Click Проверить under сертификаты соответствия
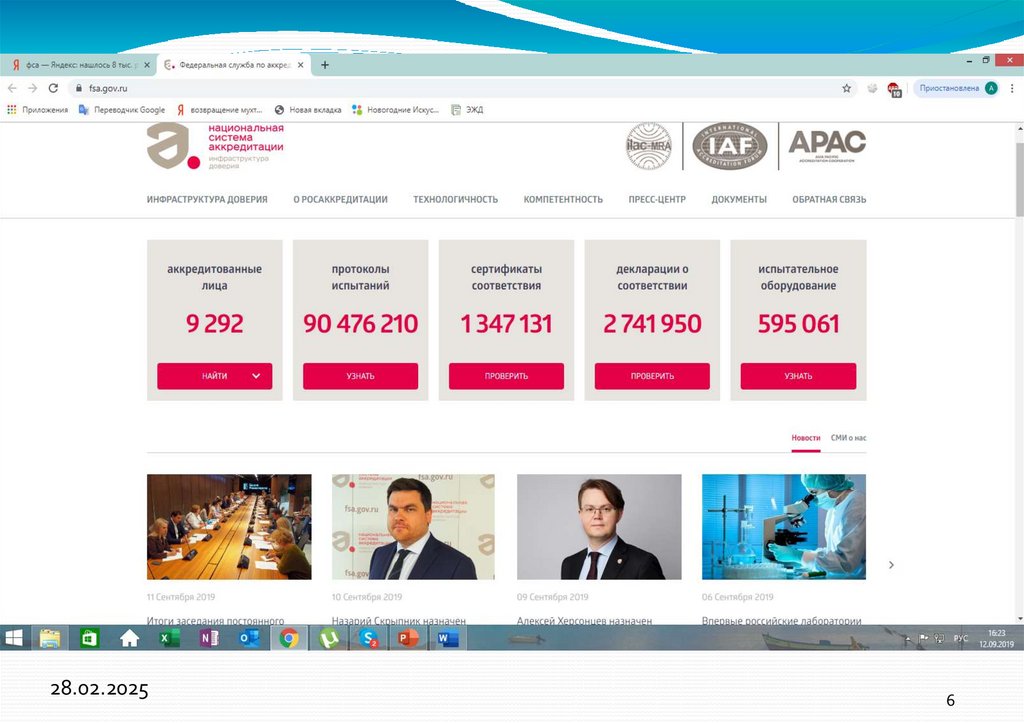1024x723 pixels. click(506, 376)
